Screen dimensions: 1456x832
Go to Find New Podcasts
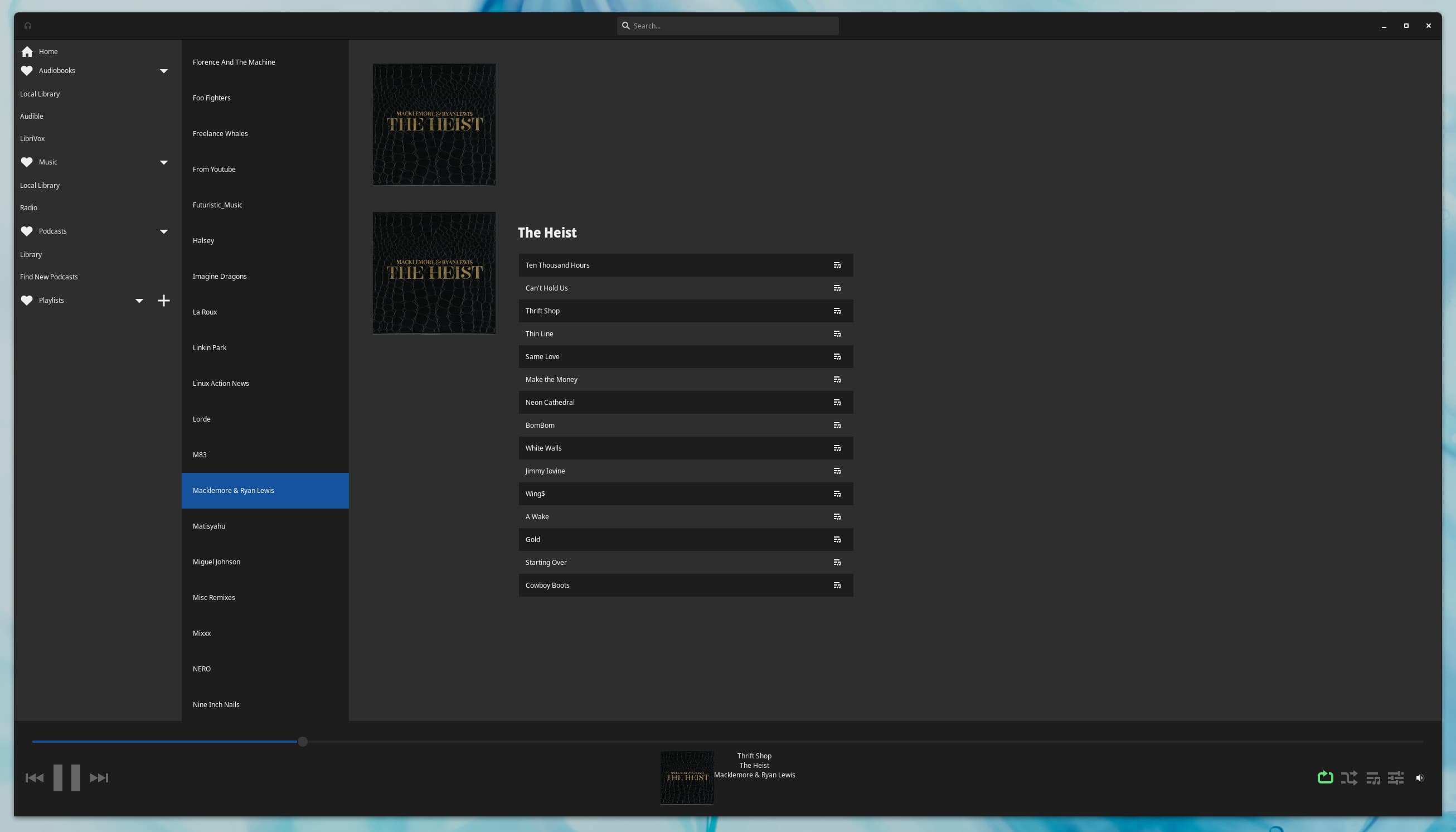(48, 277)
